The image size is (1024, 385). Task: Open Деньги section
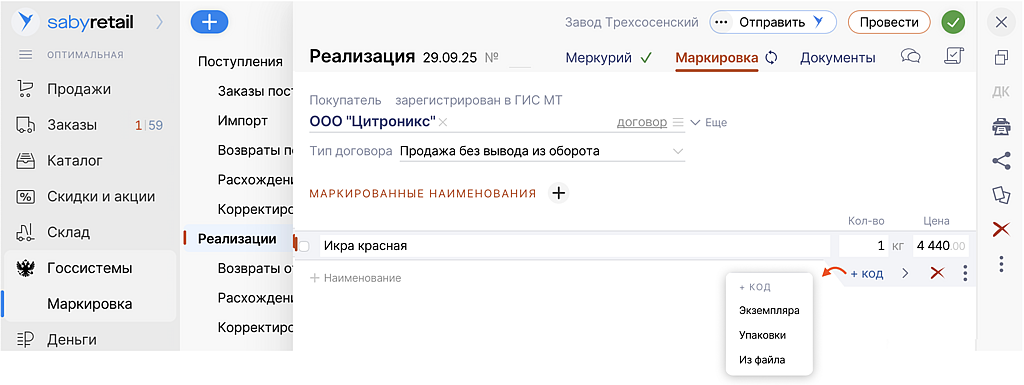click(x=72, y=340)
